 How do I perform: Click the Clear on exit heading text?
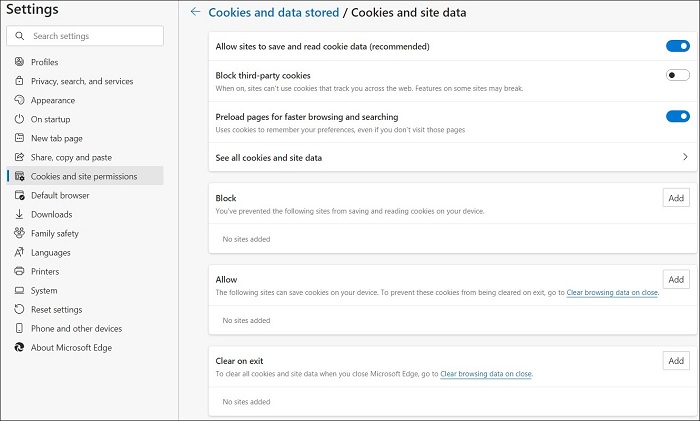point(239,361)
